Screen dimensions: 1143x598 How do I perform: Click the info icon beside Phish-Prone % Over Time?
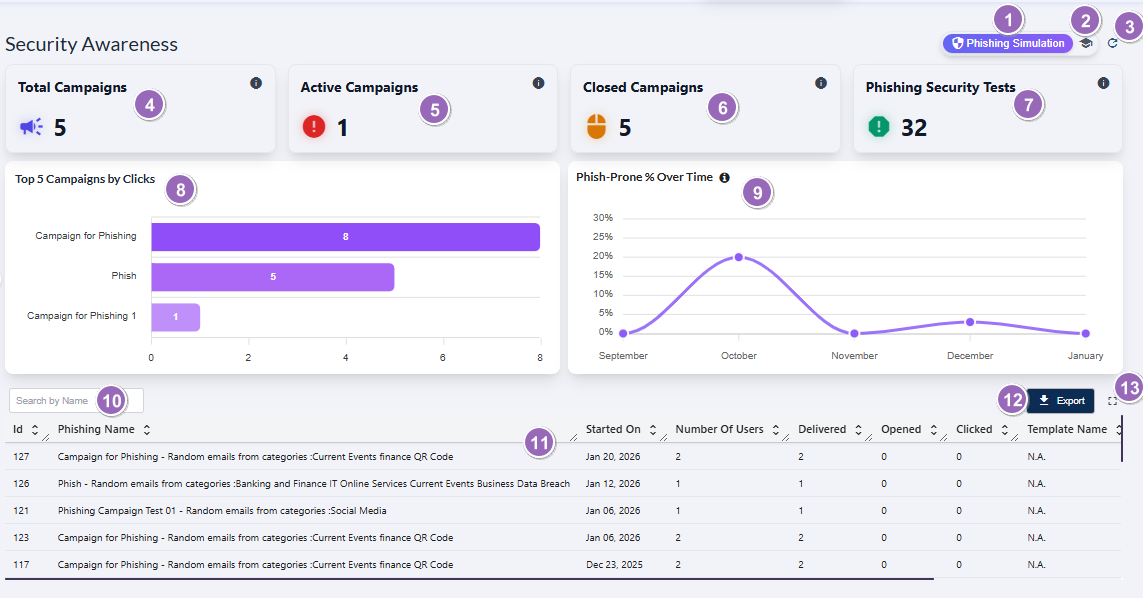click(723, 177)
